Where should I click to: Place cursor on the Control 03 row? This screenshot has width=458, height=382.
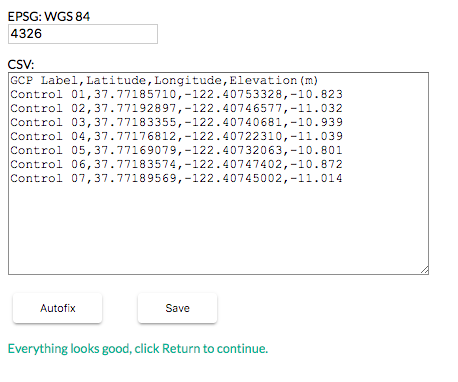point(176,122)
